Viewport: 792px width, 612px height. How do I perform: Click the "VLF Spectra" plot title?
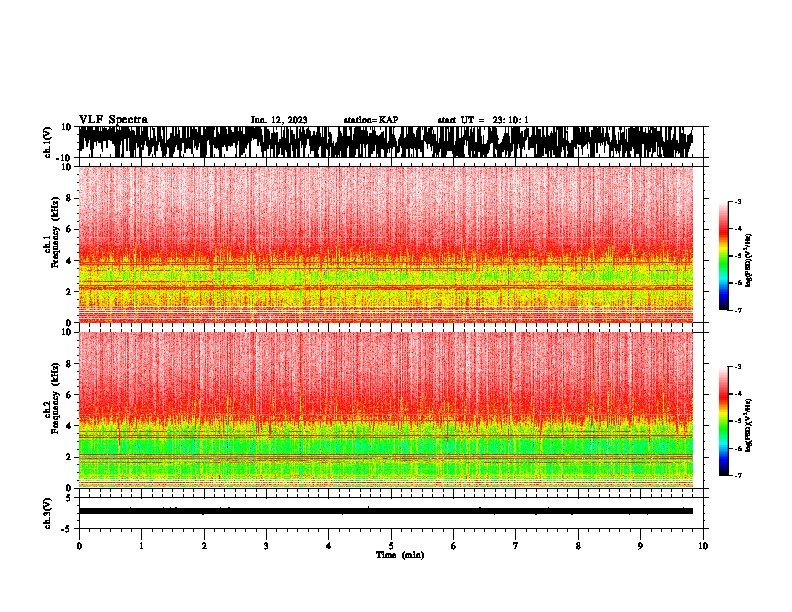(x=113, y=120)
